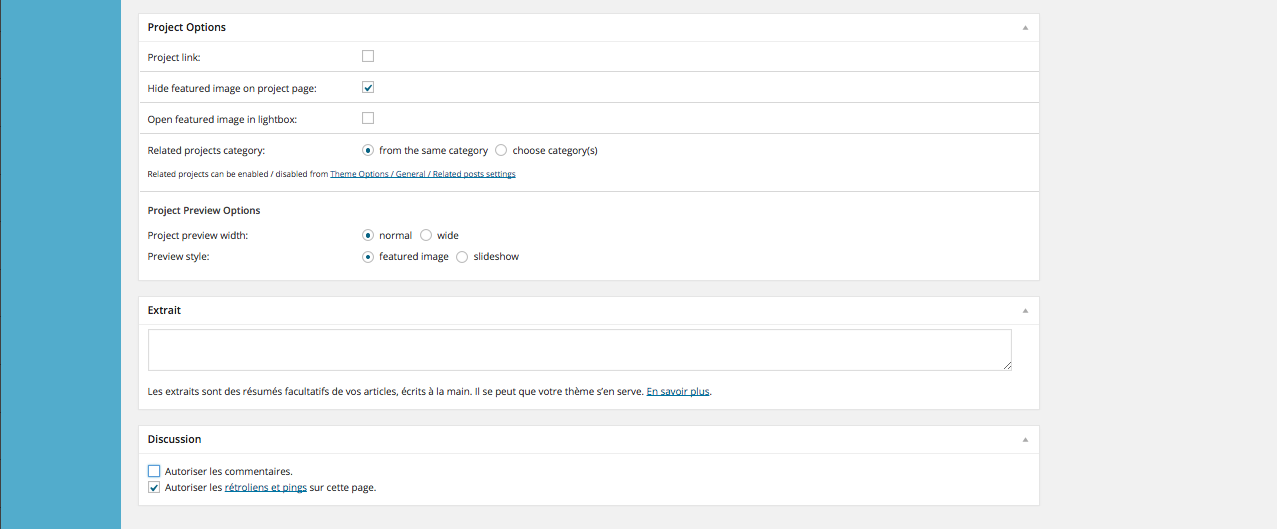The width and height of the screenshot is (1277, 529).
Task: Select slideshow preview style
Action: pos(462,256)
